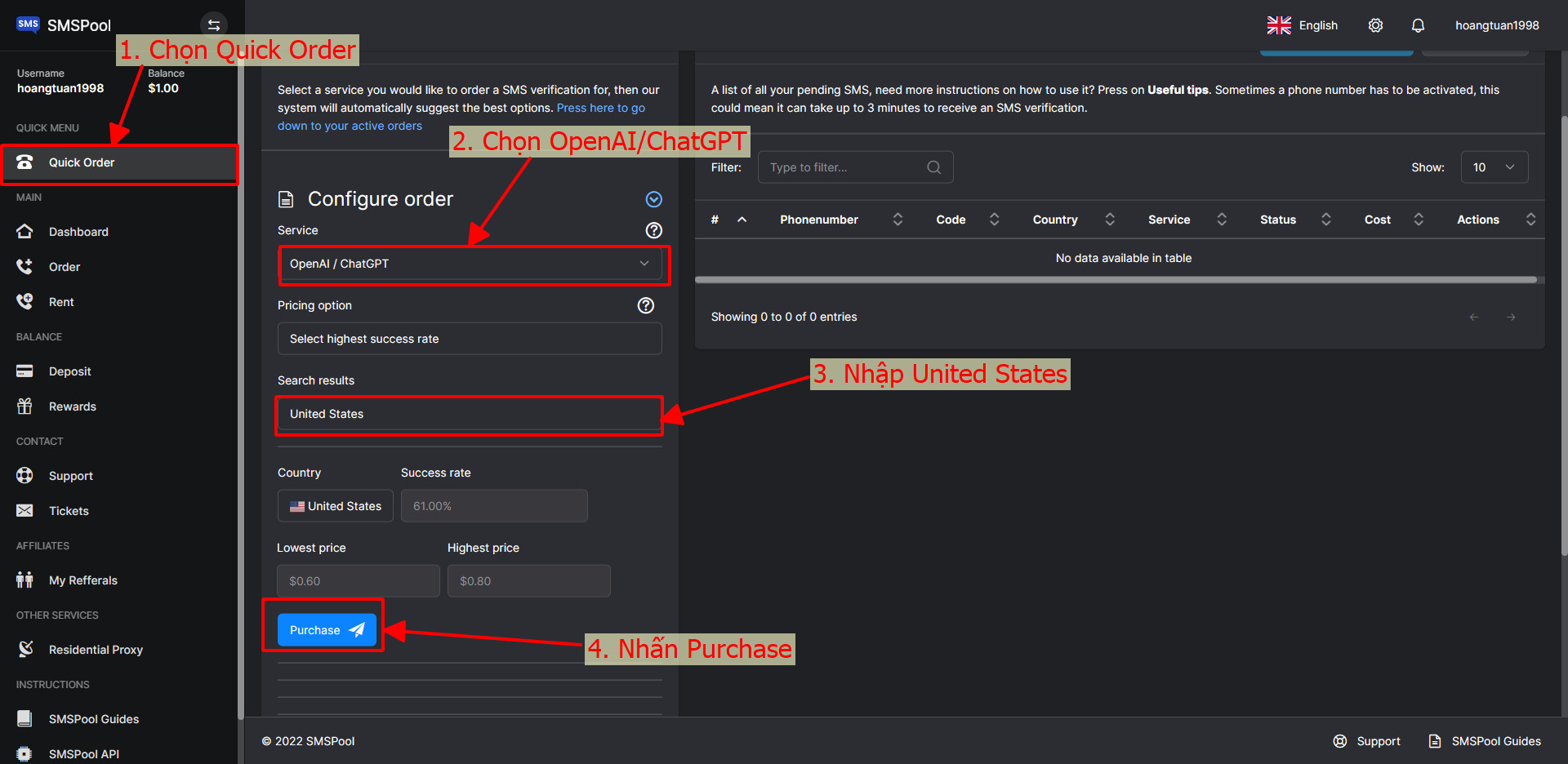Toggle the sidebar collapse arrows icon
The image size is (1568, 764).
point(213,25)
